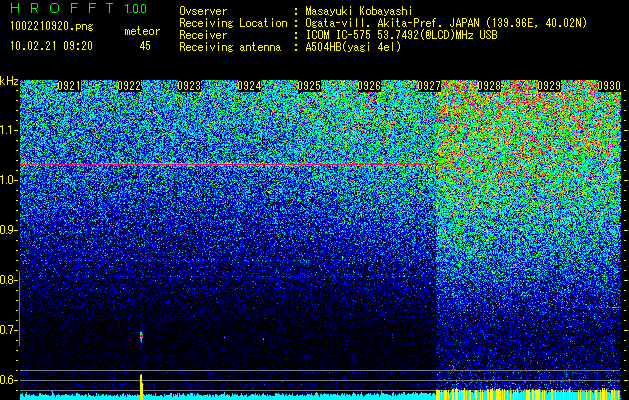629x400 pixels.
Task: Click the 0924 time marker
Action: [x=249, y=86]
